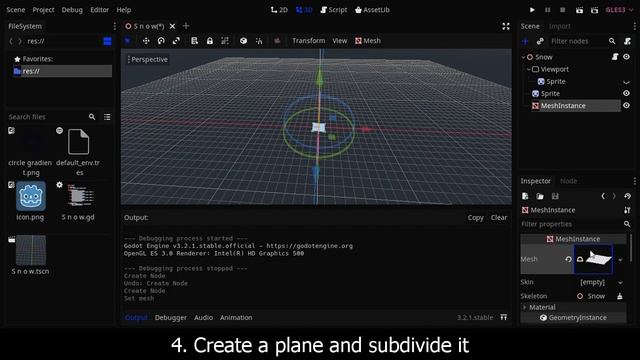Toggle visibility of root-level Sprite node
Image resolution: width=640 pixels, height=360 pixels.
pos(626,93)
